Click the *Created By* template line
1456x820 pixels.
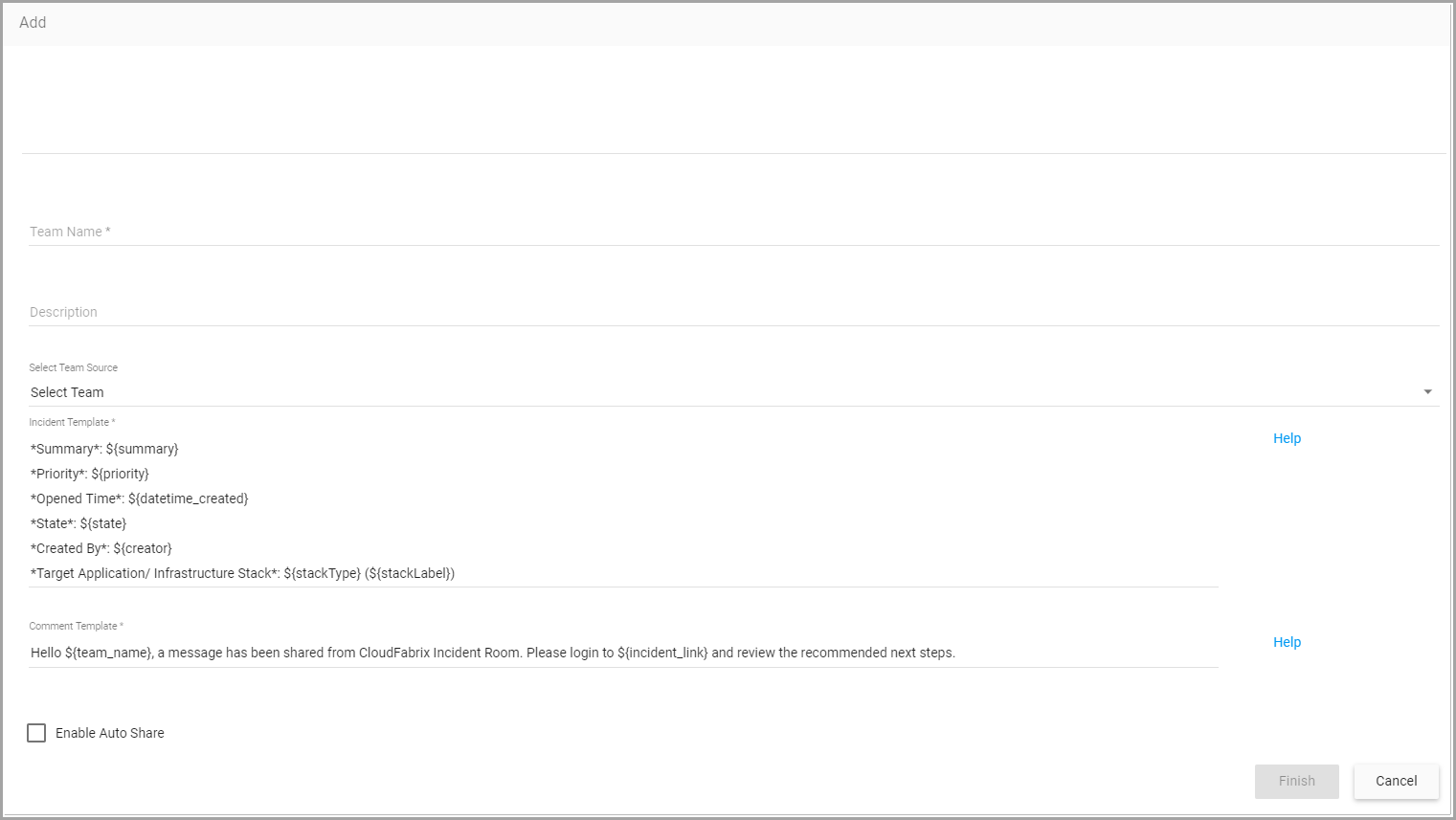(x=101, y=548)
